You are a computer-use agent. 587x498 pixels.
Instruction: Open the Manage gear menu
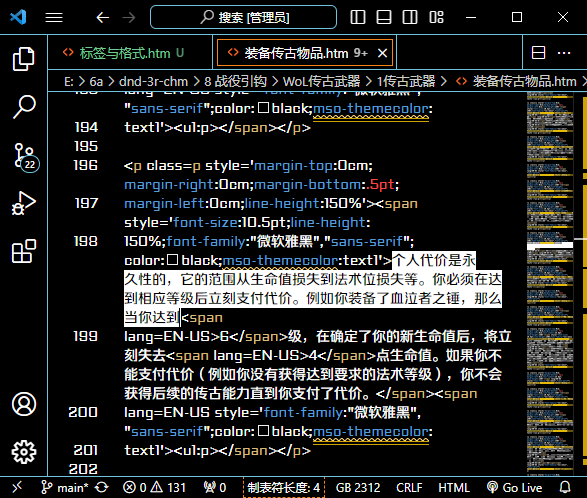(24, 452)
